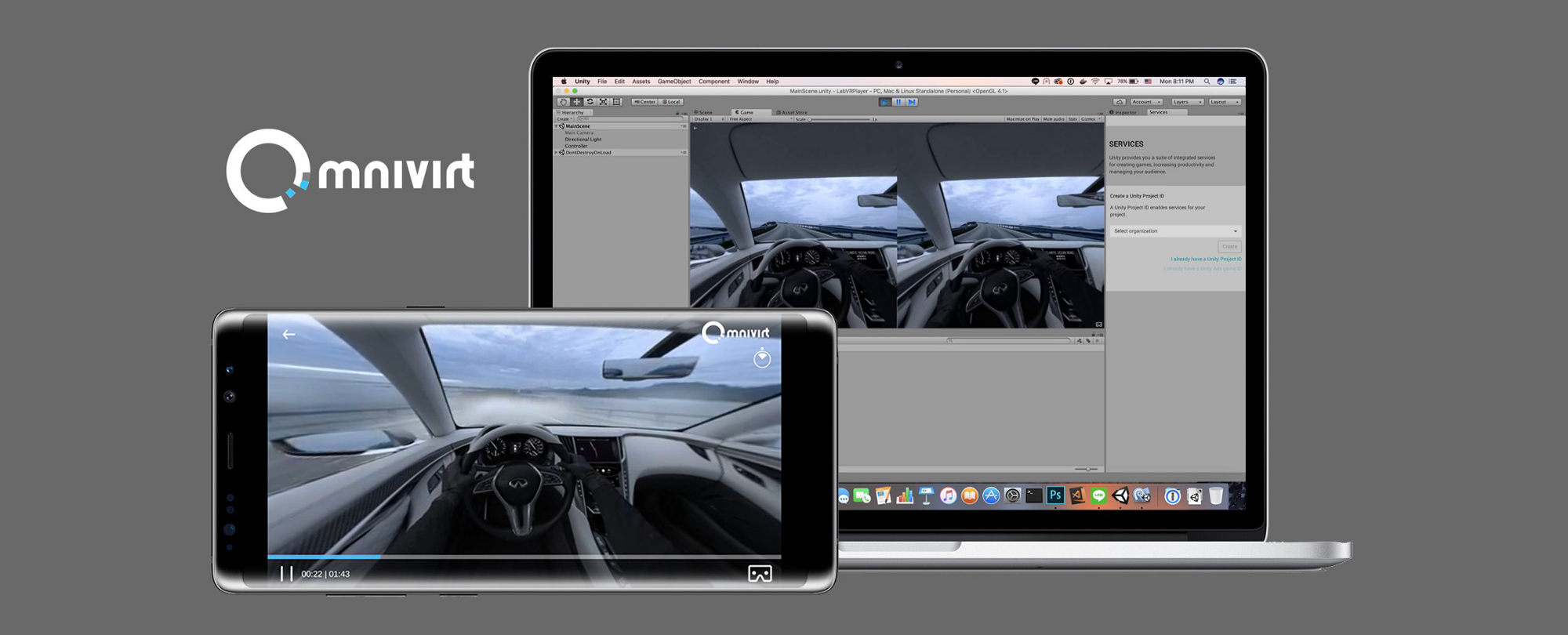Open System Preferences from the dock
The width and height of the screenshot is (1568, 635).
[x=1012, y=495]
